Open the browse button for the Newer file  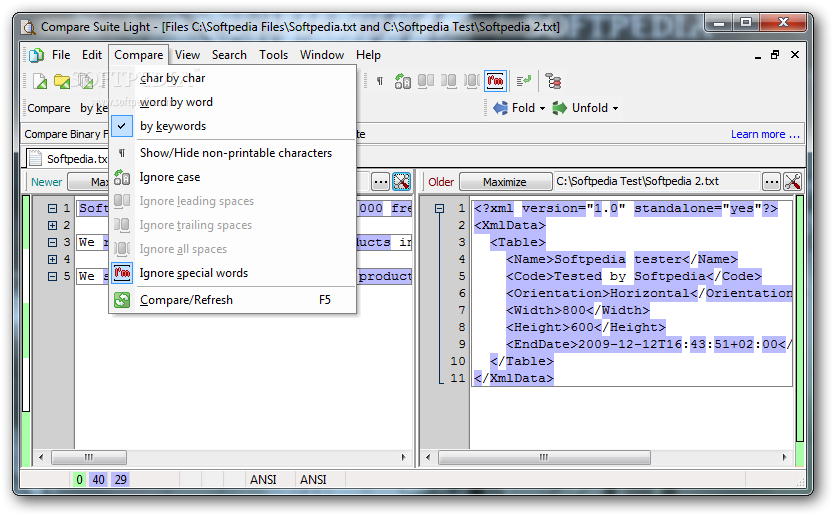tap(380, 182)
